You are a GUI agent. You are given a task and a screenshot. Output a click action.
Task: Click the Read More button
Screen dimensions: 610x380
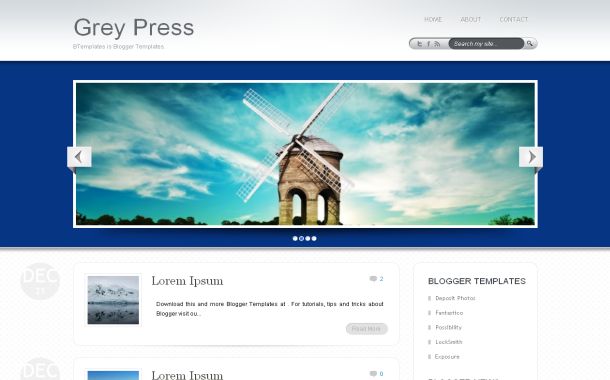[x=366, y=329]
